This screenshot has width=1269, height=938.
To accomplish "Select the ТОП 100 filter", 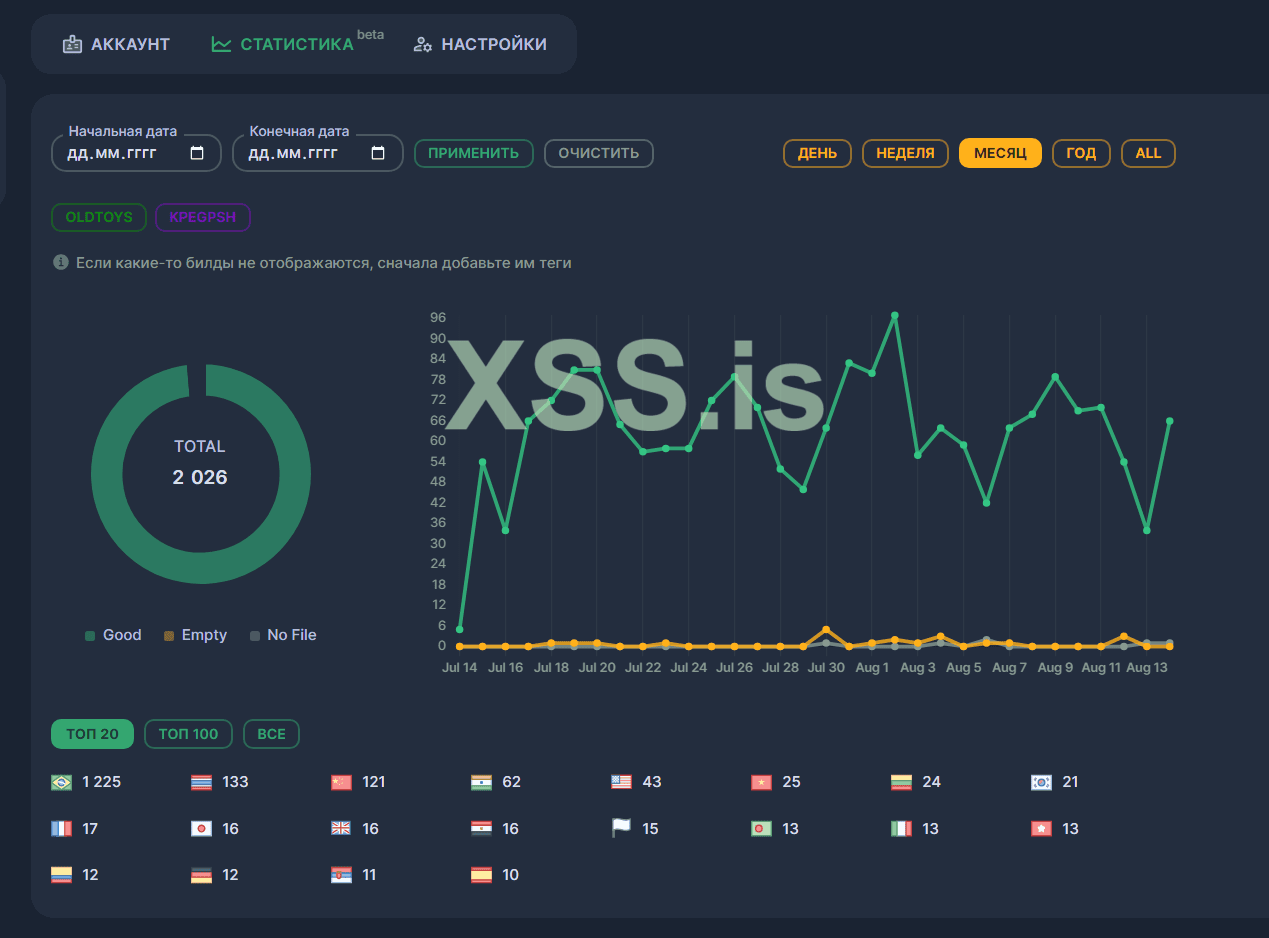I will 188,734.
